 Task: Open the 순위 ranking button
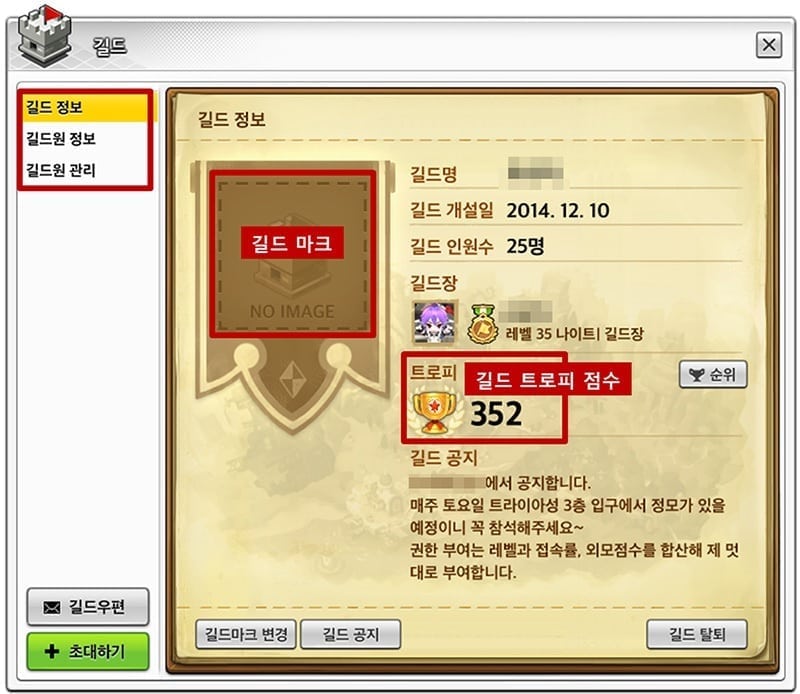[713, 375]
